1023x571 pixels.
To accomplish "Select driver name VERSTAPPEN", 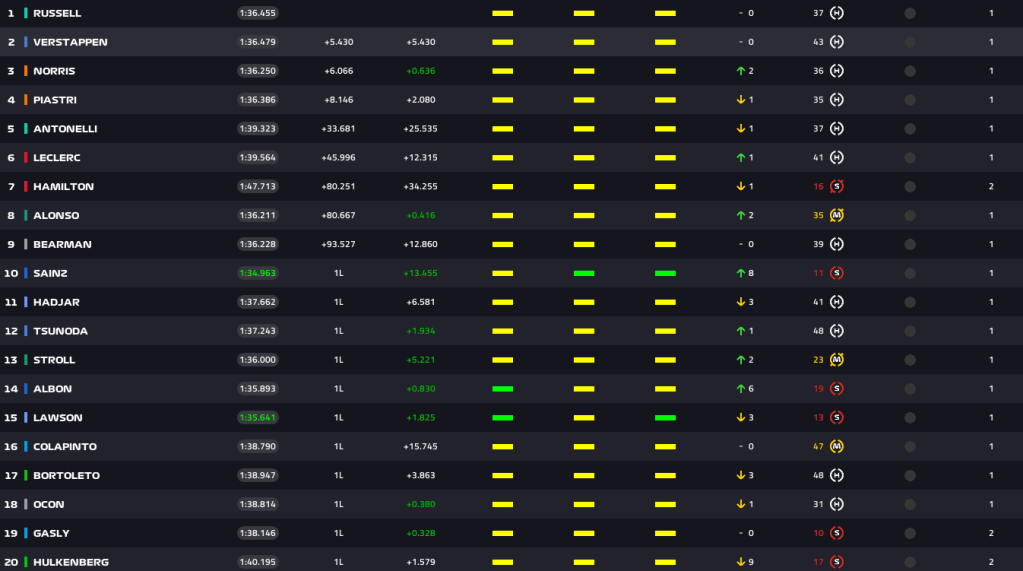I will [70, 42].
